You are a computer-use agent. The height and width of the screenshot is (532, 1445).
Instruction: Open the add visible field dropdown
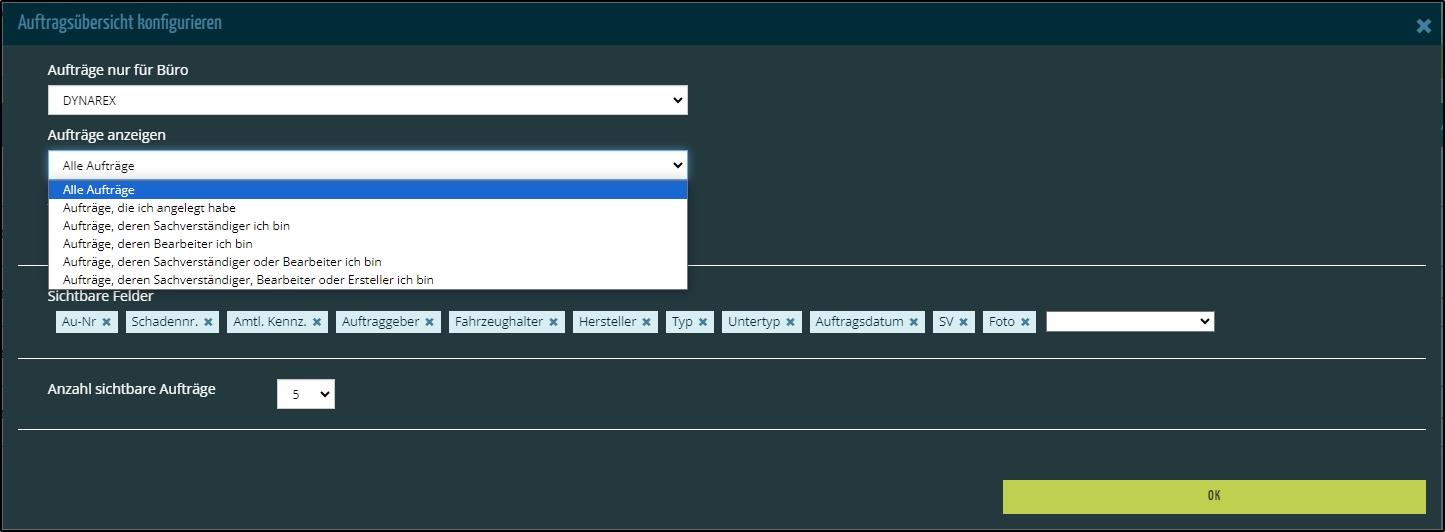pos(1130,322)
